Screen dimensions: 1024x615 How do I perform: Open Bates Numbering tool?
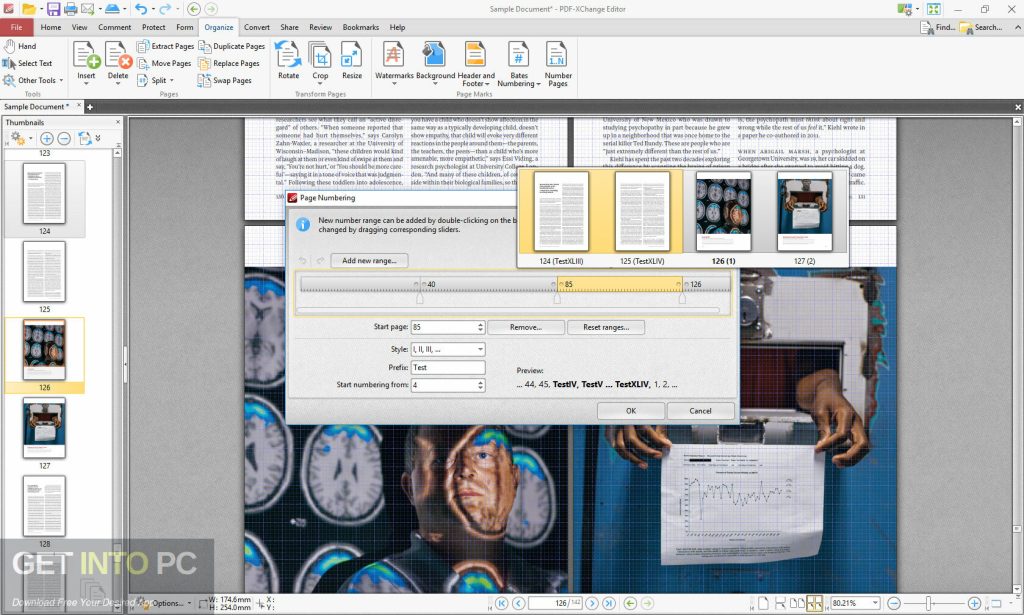[519, 63]
